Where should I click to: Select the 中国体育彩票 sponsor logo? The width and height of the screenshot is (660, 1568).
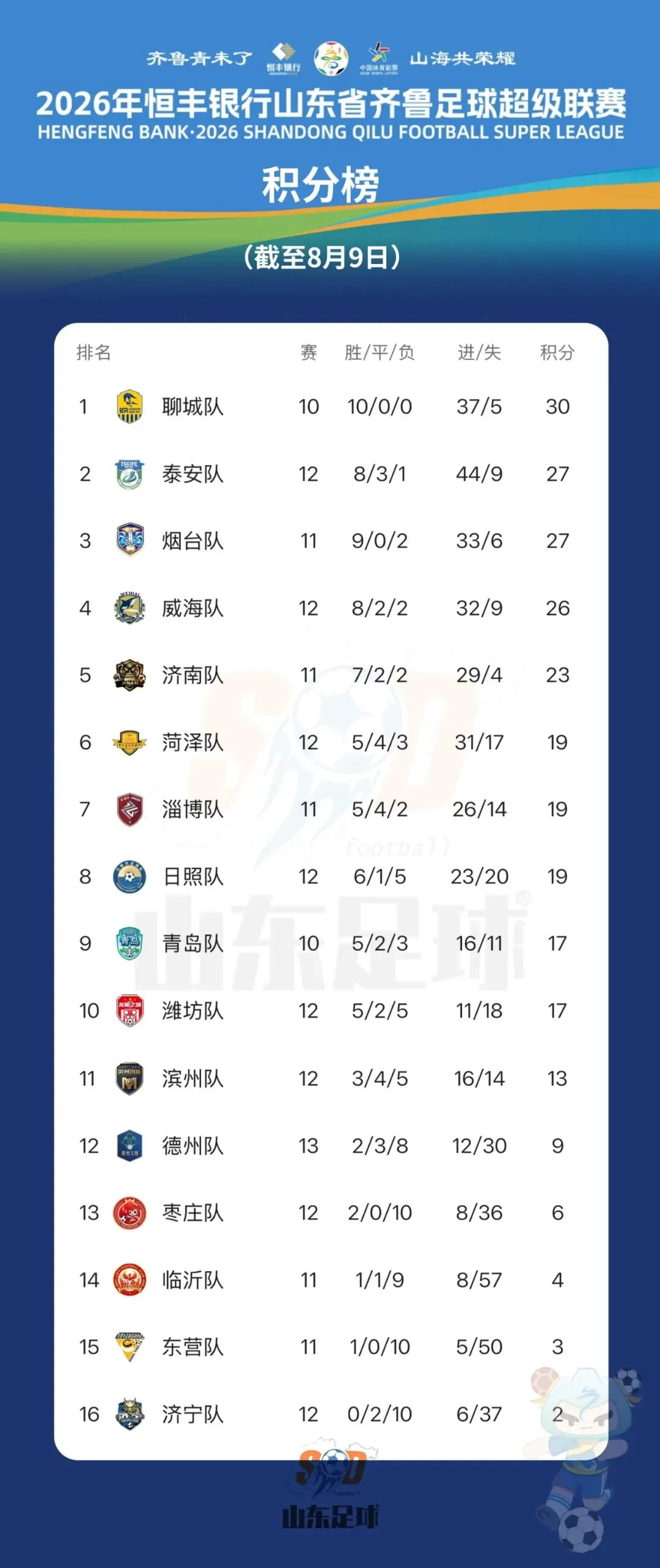(378, 59)
